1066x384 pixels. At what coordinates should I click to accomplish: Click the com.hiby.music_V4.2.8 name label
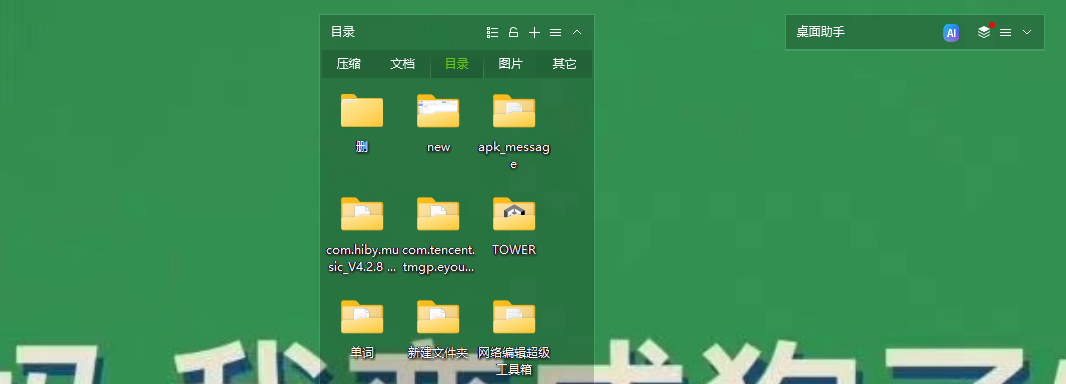[x=362, y=258]
